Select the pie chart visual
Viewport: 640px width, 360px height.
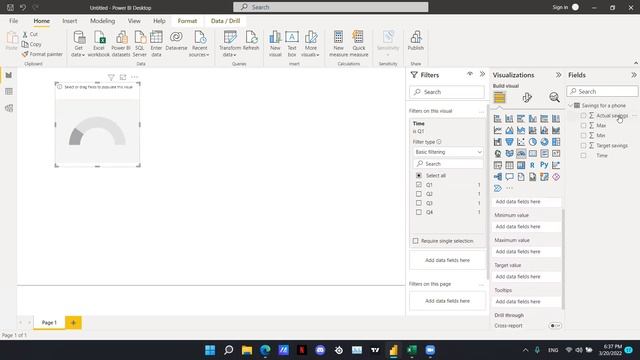click(x=533, y=142)
